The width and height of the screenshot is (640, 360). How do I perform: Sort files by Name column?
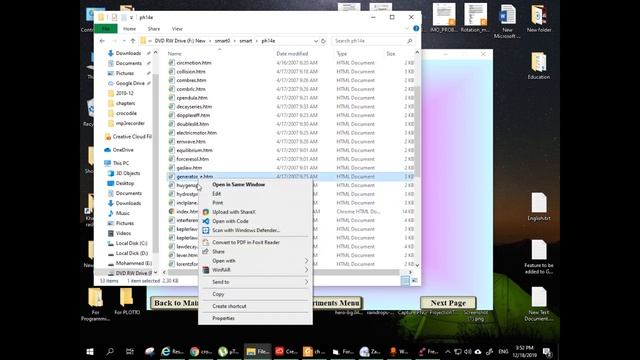[x=175, y=53]
